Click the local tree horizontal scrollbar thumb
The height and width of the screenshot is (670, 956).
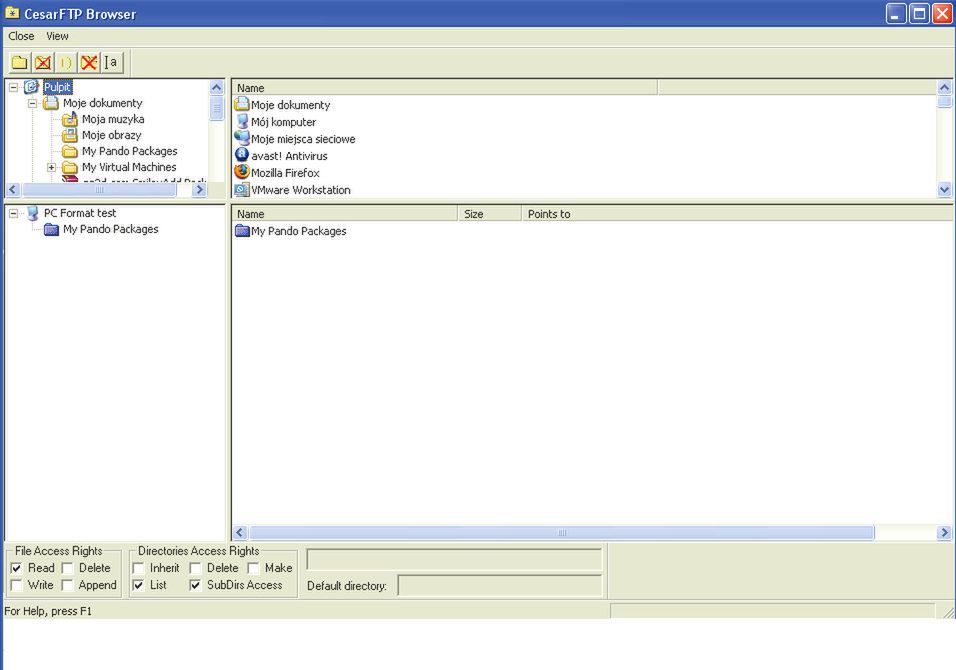coord(99,190)
